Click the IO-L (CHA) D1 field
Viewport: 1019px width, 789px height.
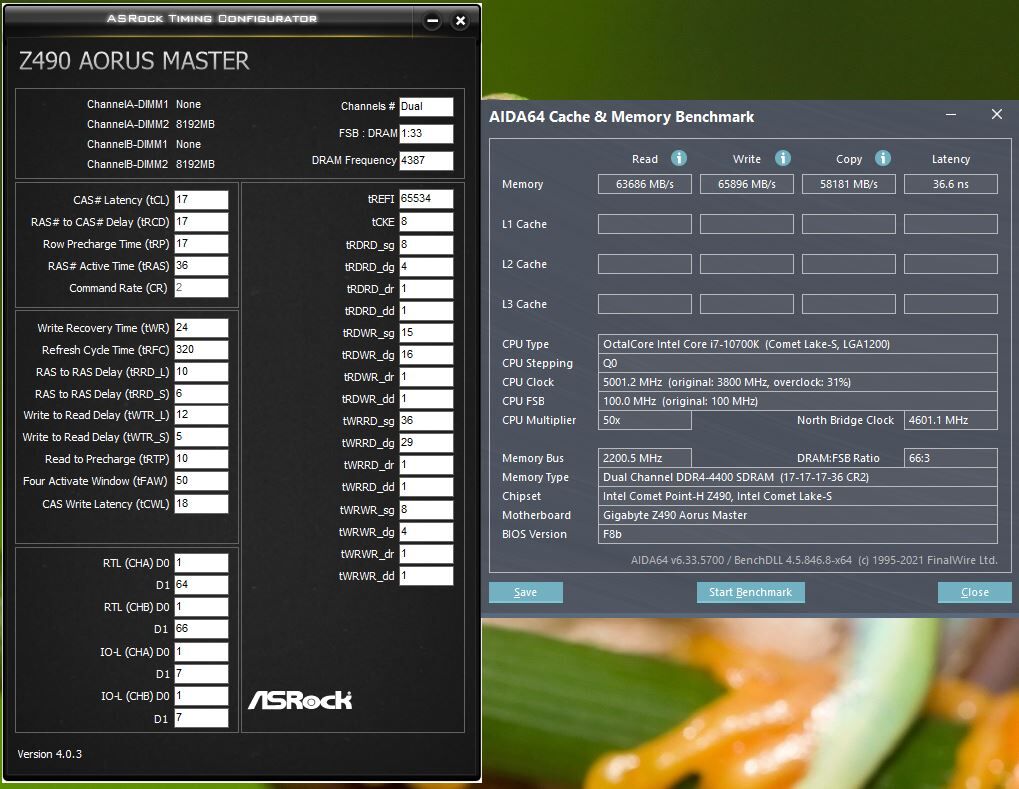click(201, 674)
